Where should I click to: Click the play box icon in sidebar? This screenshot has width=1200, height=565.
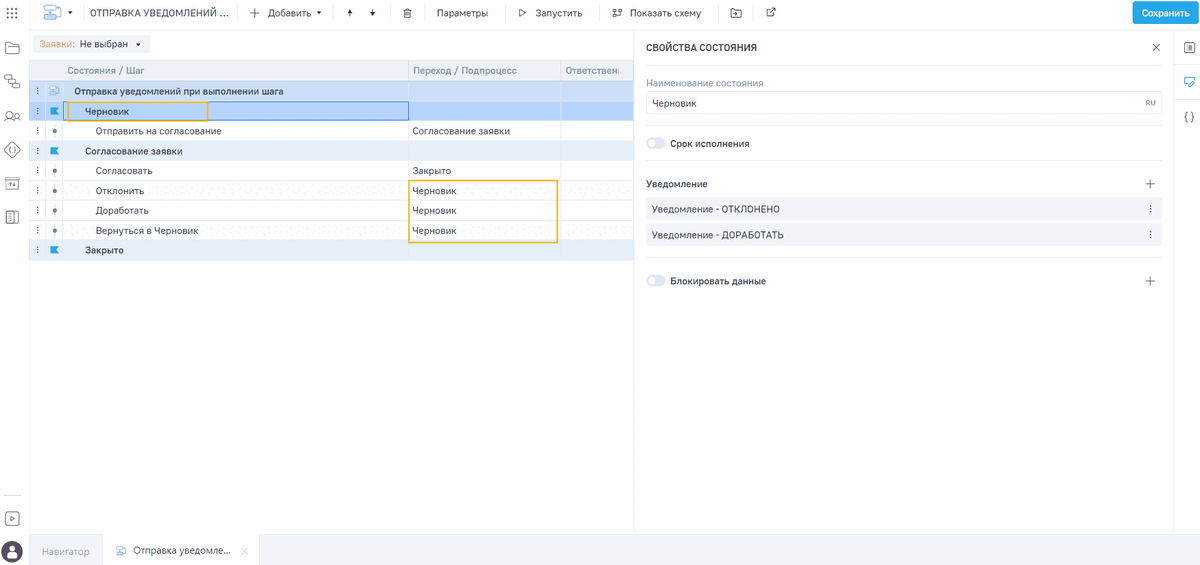point(13,519)
